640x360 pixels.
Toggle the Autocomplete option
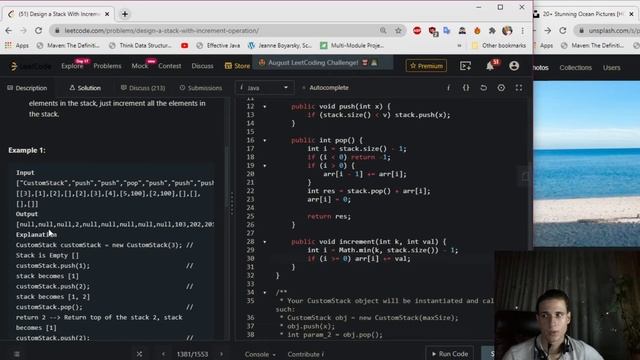click(x=325, y=88)
